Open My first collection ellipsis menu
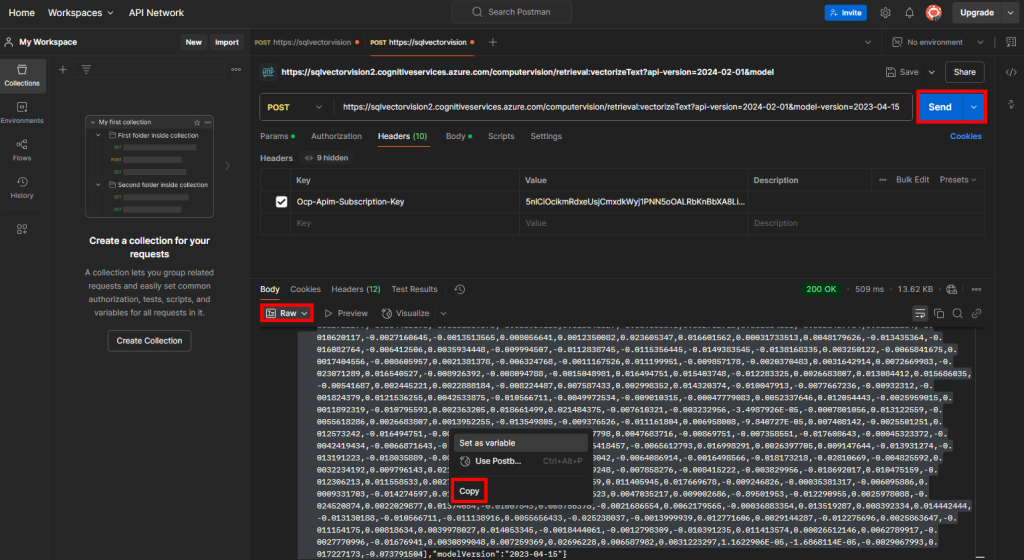This screenshot has height=560, width=1024. pyautogui.click(x=208, y=122)
